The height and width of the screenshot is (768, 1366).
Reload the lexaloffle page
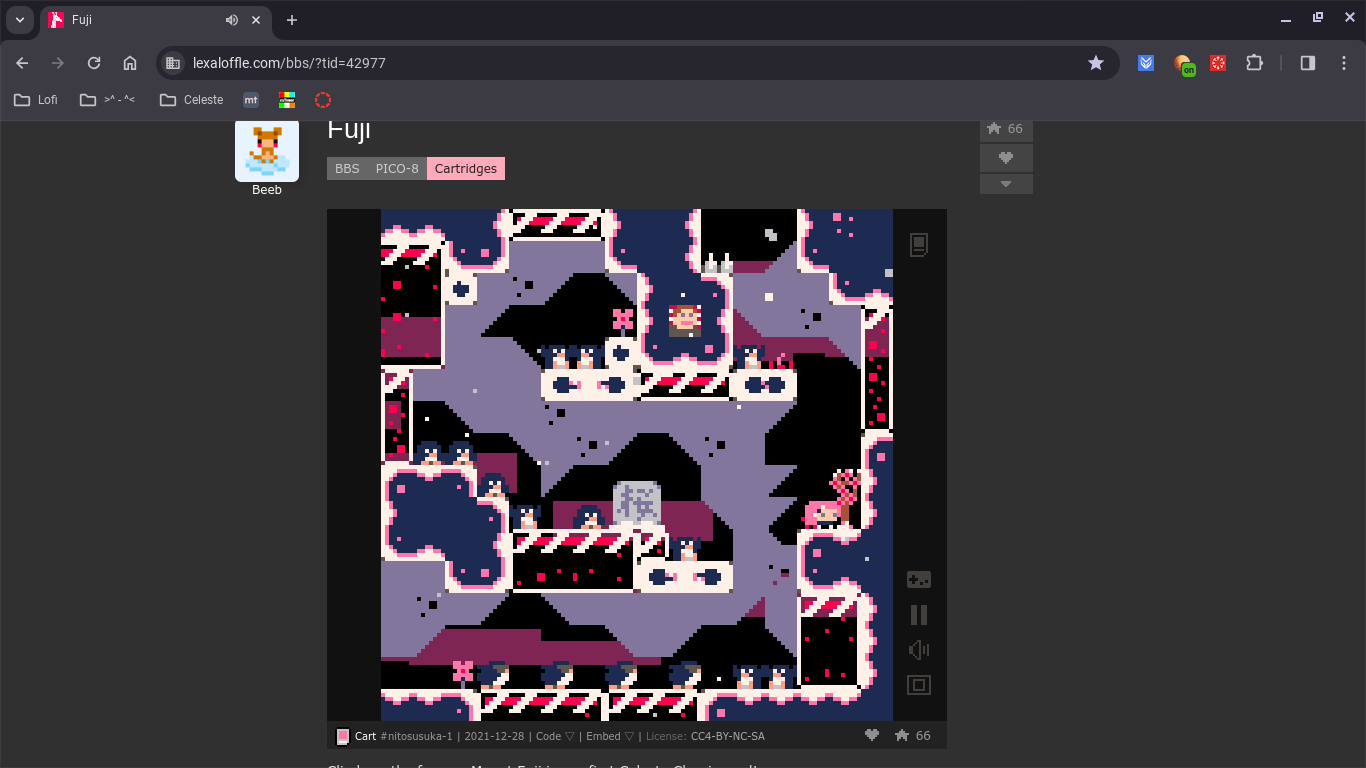pos(94,63)
